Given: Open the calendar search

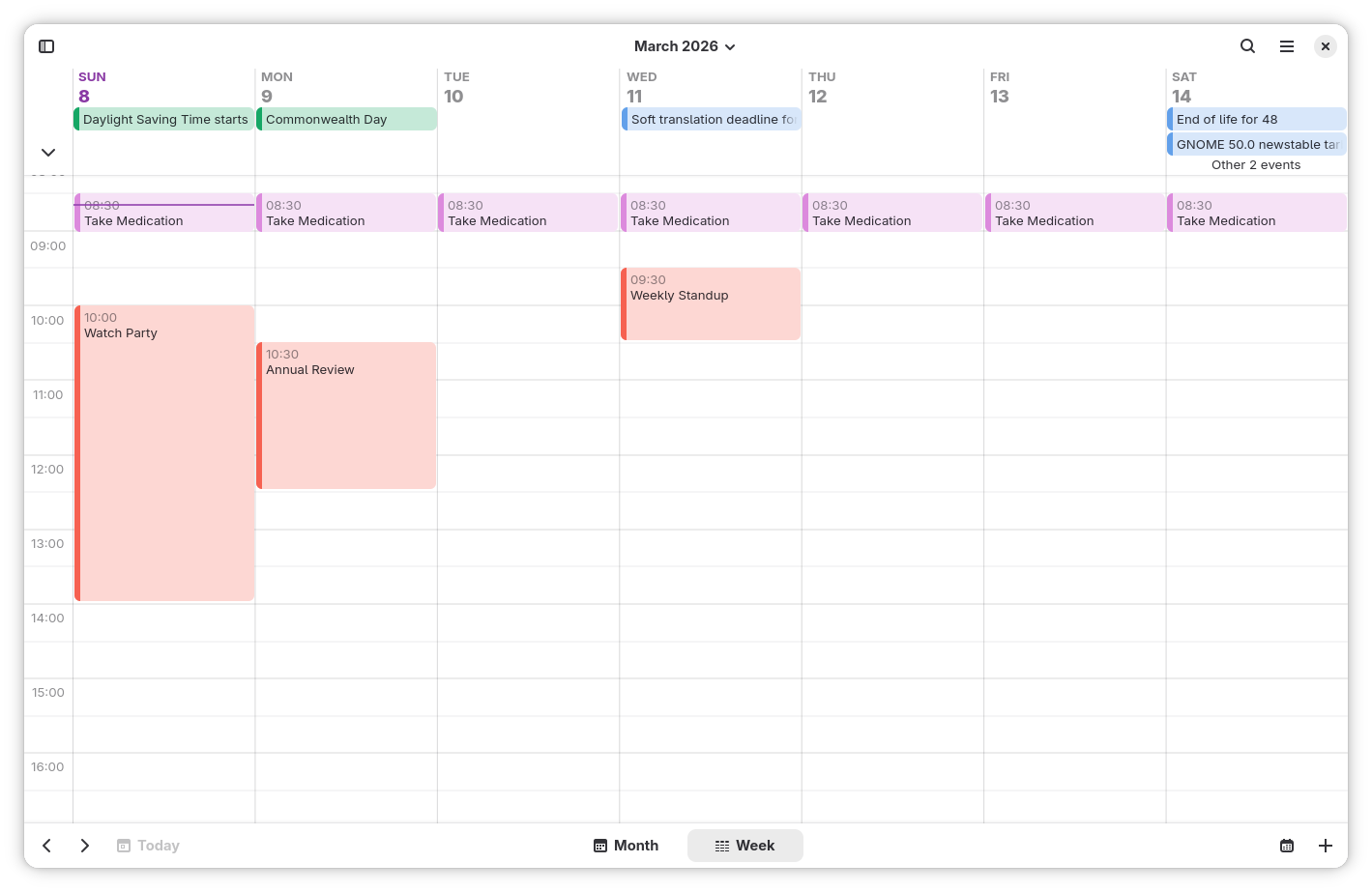Looking at the screenshot, I should tap(1247, 46).
